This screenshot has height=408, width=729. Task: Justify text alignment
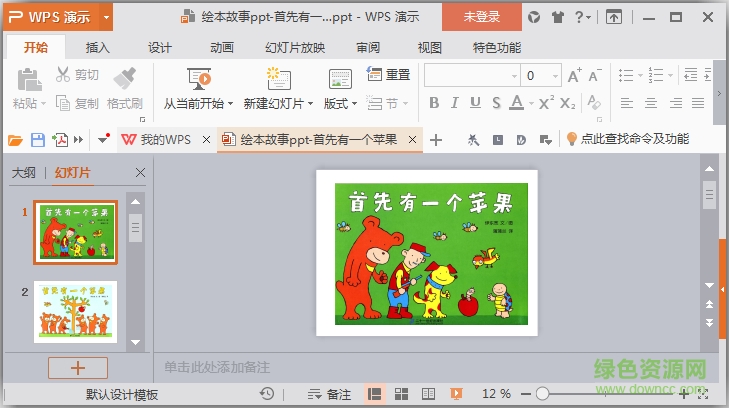pyautogui.click(x=698, y=103)
